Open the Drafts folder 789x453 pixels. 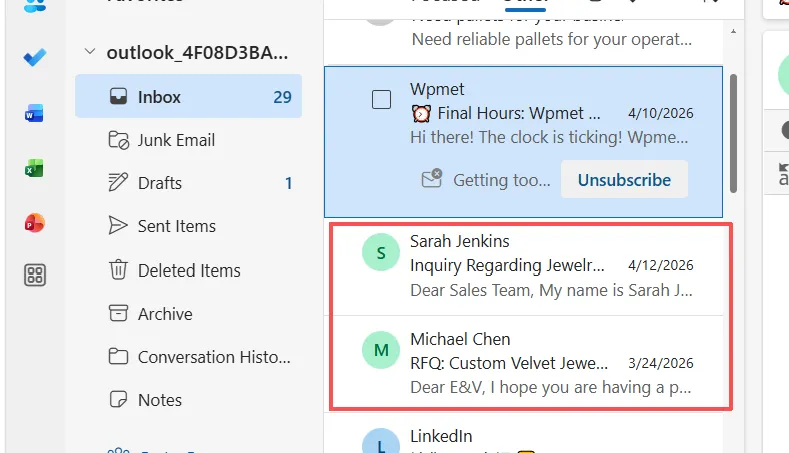(x=160, y=183)
